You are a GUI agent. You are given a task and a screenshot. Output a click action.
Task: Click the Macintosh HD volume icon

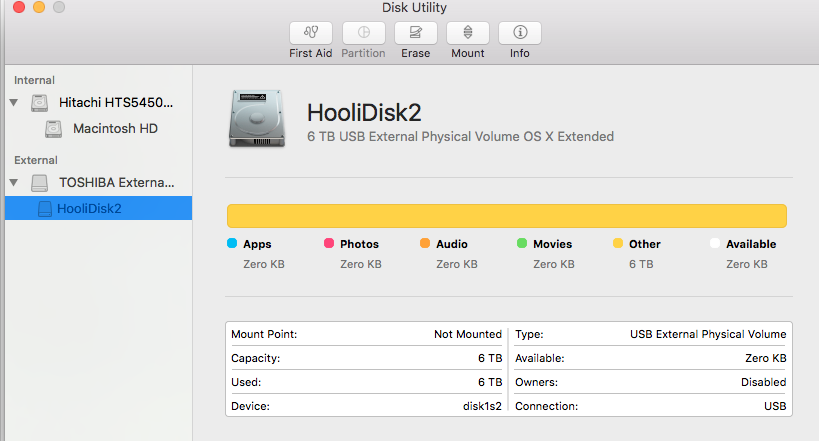click(x=53, y=129)
